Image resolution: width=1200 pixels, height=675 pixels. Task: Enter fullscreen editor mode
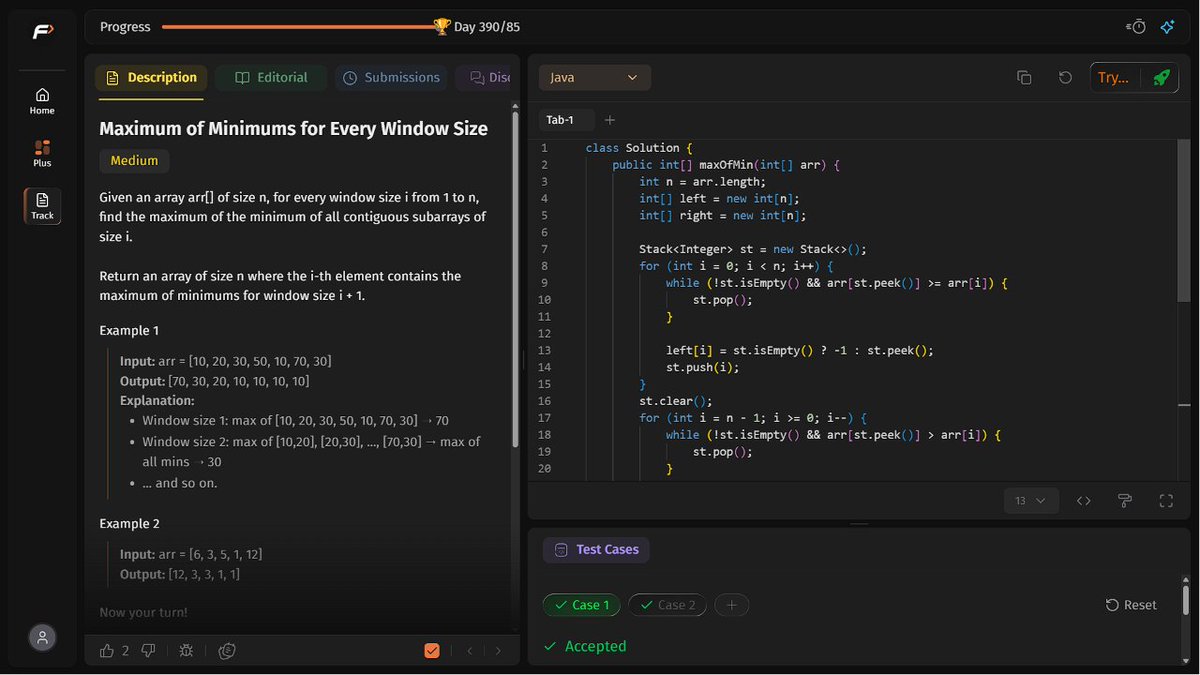[x=1166, y=500]
